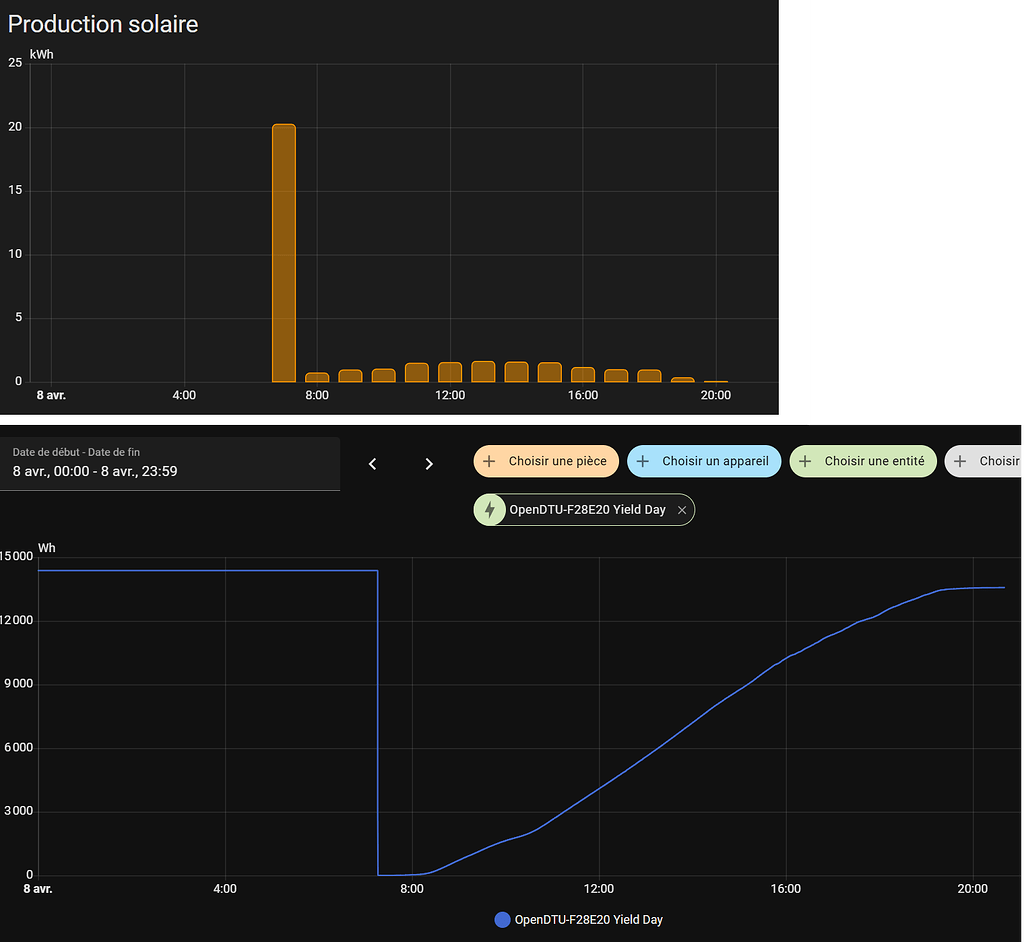Click the plus icon on "Choisir une pièce"
This screenshot has height=942, width=1024.
[489, 461]
